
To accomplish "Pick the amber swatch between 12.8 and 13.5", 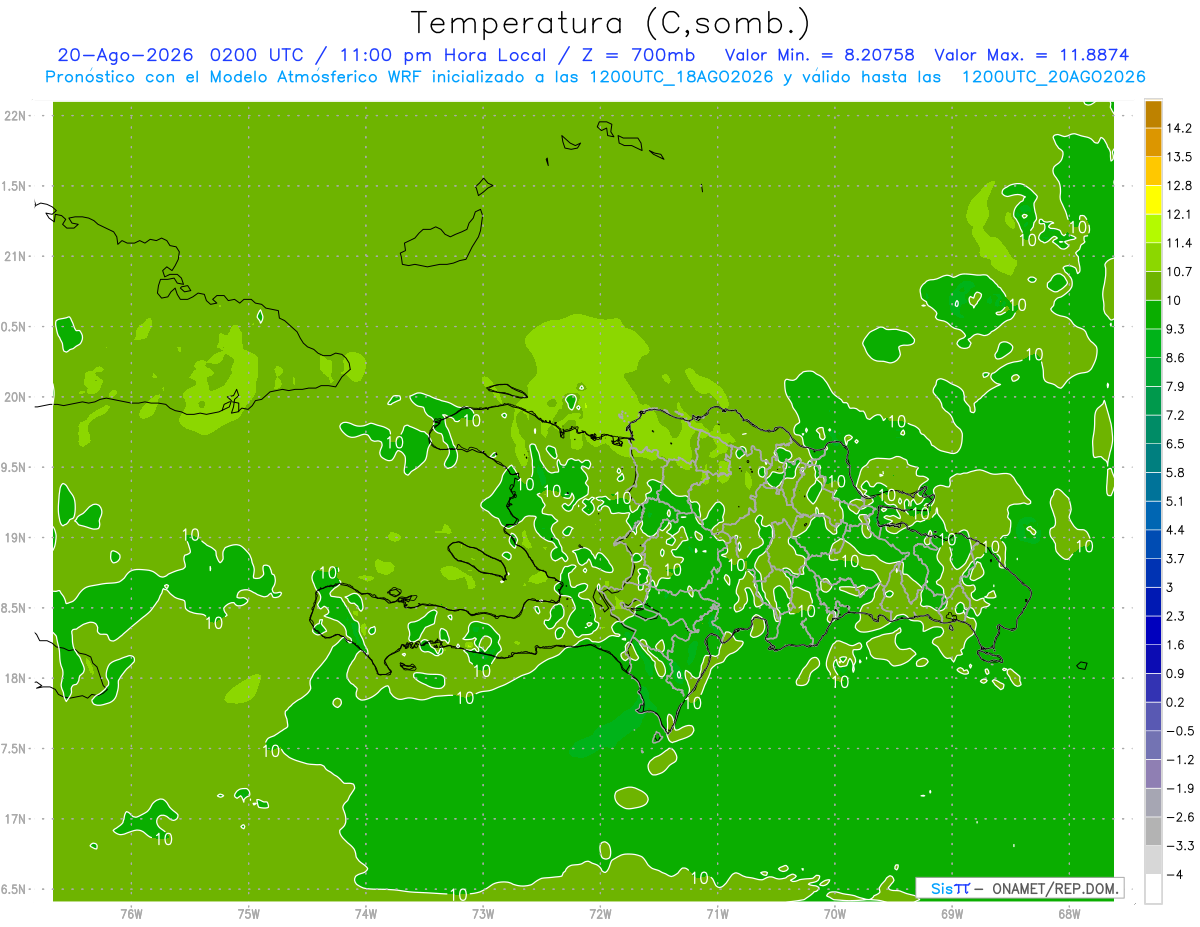I will [1153, 171].
